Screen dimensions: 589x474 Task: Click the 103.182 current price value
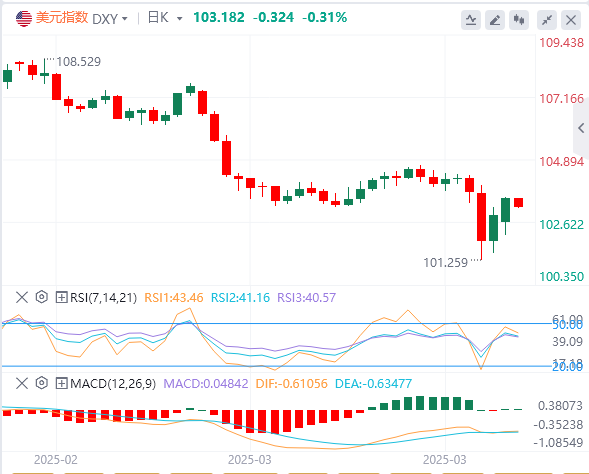coord(219,17)
